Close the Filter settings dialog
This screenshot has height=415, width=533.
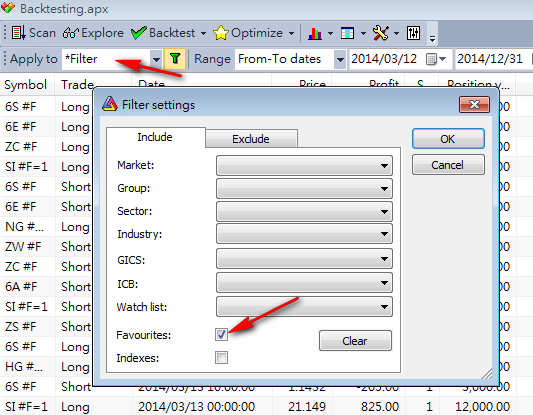point(474,104)
